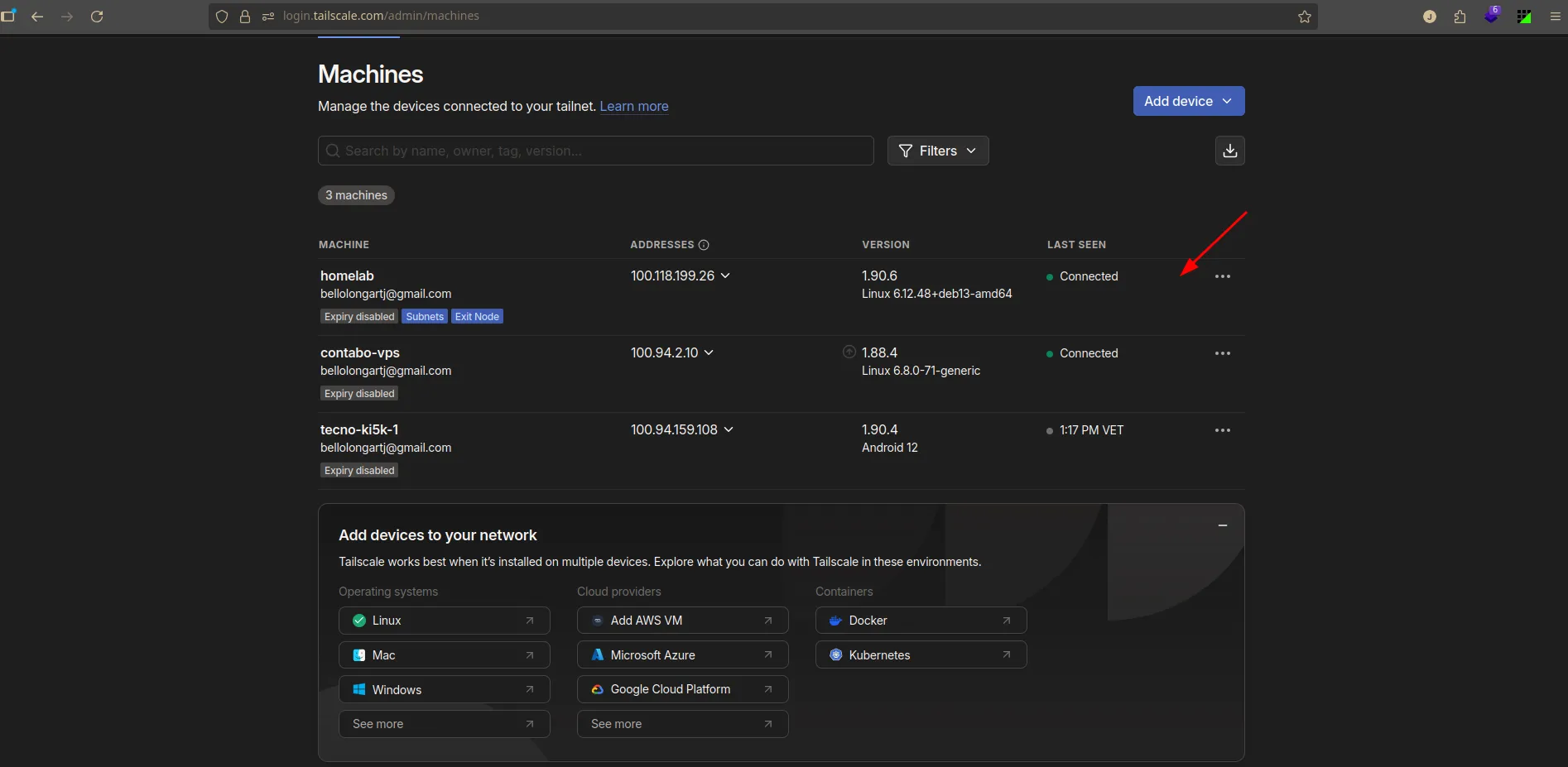
Task: Open the three-dot menu for tecno-ki5k-1
Action: [1222, 430]
